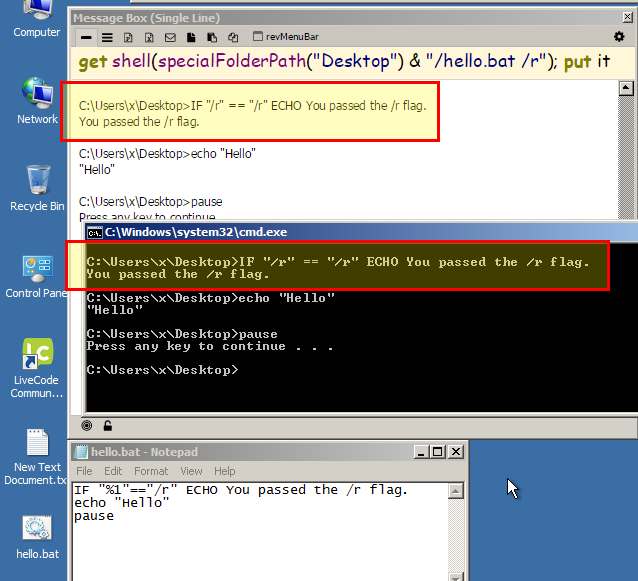The image size is (638, 581).
Task: Click the cmd.exe window title bar
Action: click(x=361, y=232)
